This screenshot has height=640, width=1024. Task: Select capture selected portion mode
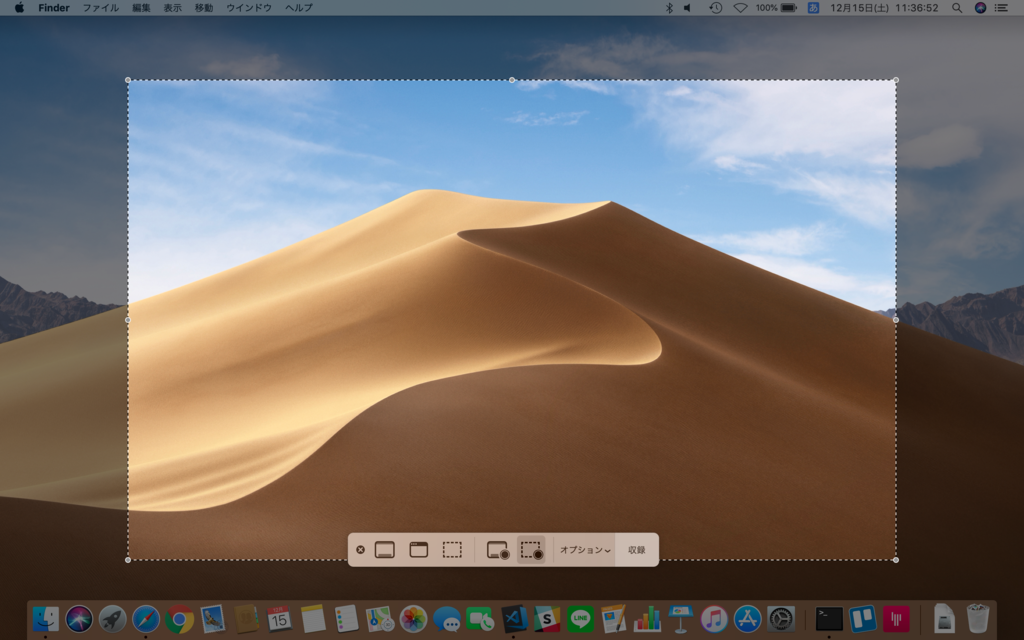452,550
